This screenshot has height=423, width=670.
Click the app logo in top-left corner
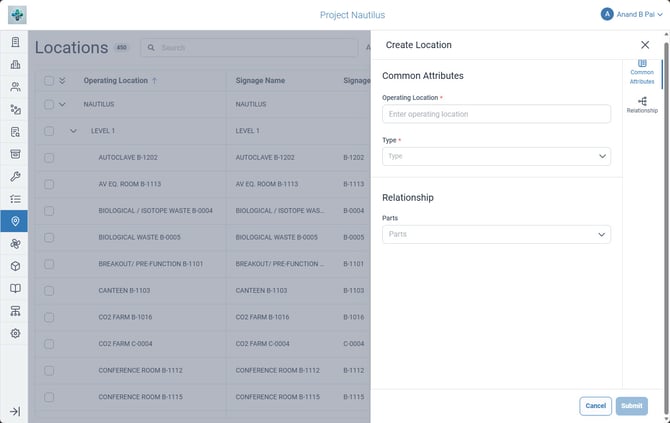(17, 15)
